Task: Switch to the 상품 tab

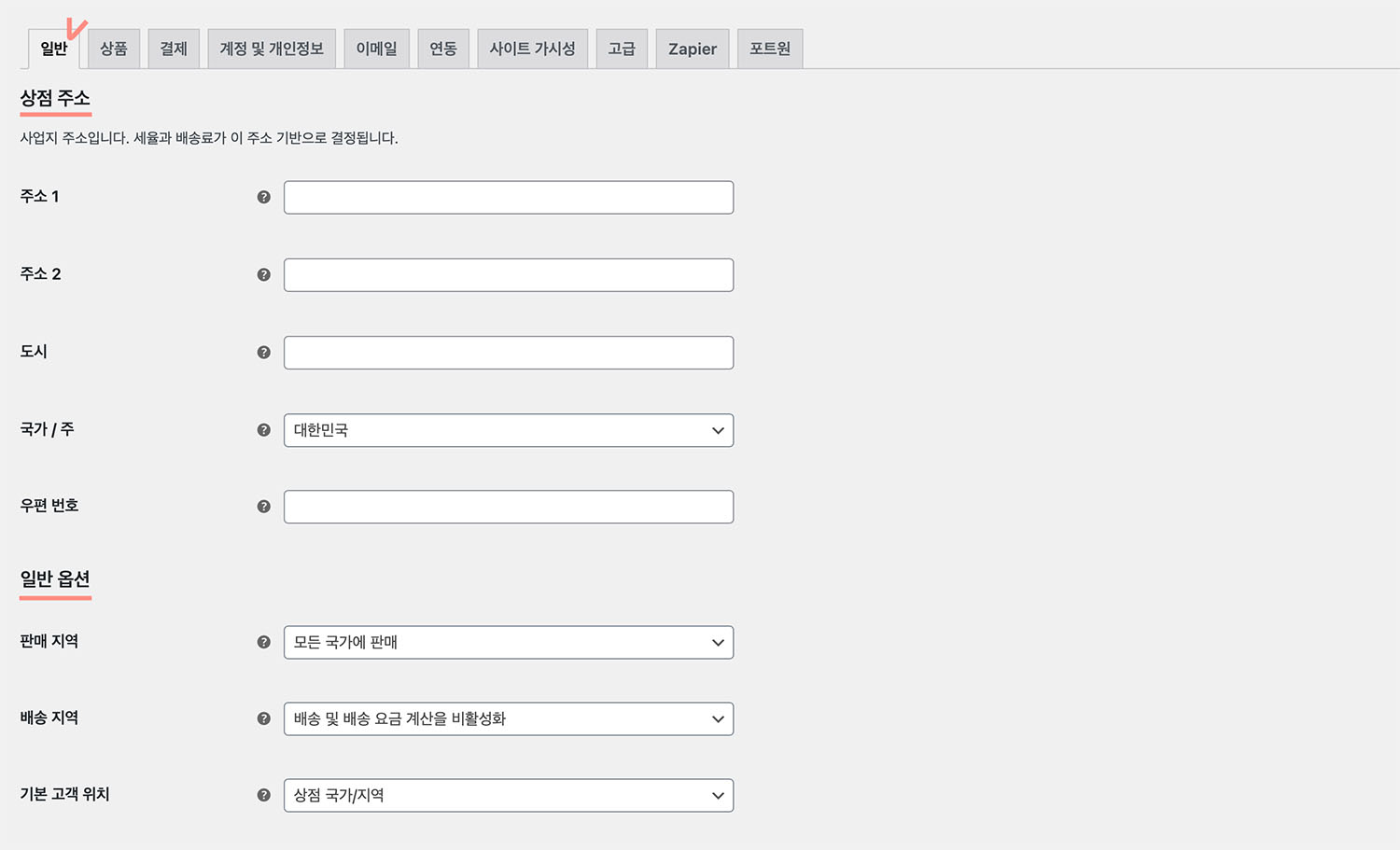Action: [x=114, y=49]
